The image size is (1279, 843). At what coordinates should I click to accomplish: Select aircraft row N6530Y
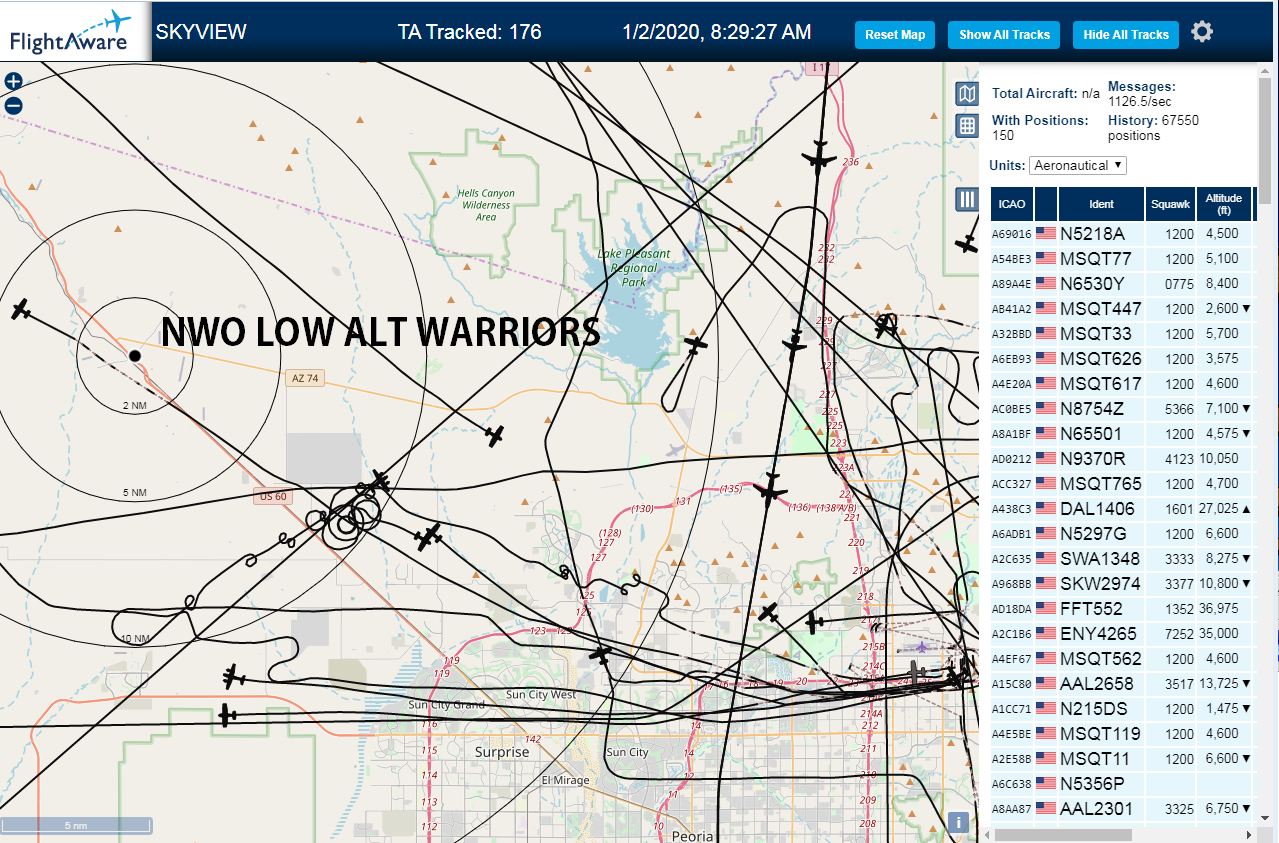pyautogui.click(x=1121, y=284)
